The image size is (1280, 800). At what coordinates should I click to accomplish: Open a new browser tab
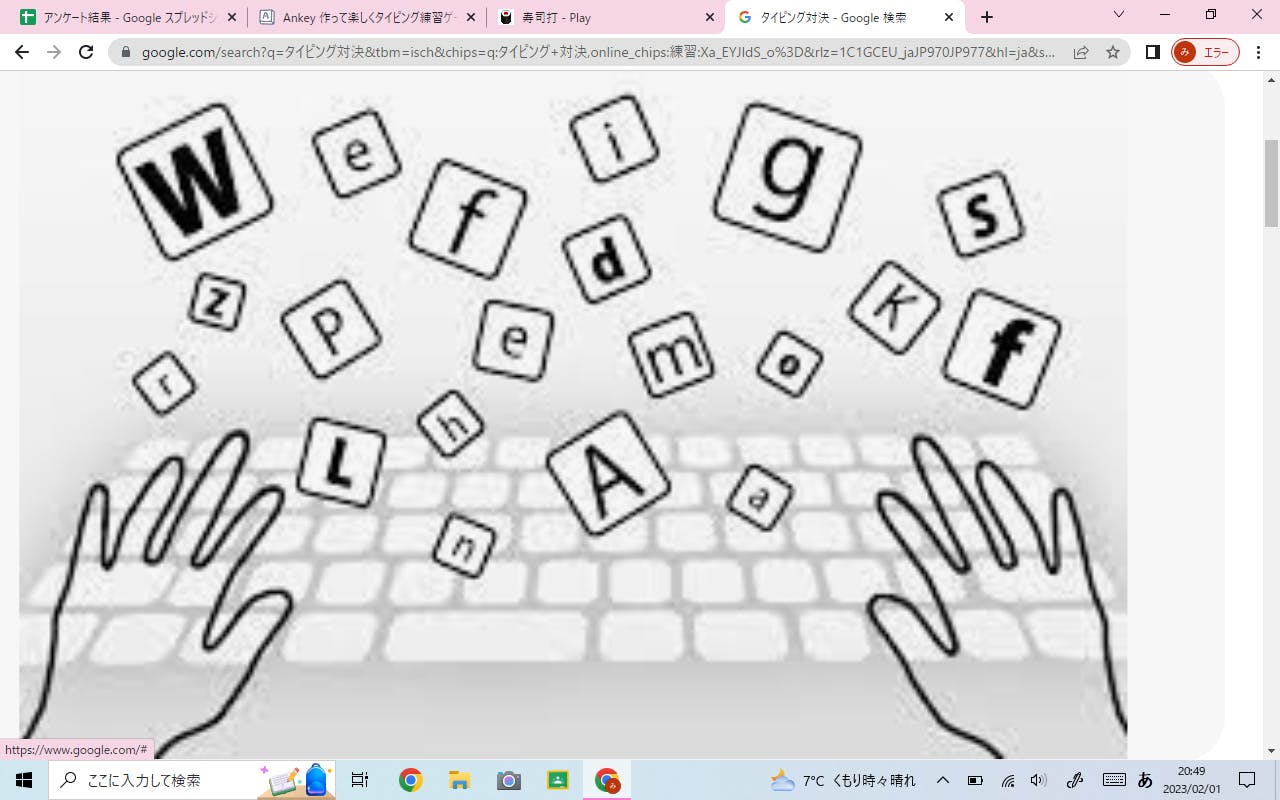(x=987, y=17)
